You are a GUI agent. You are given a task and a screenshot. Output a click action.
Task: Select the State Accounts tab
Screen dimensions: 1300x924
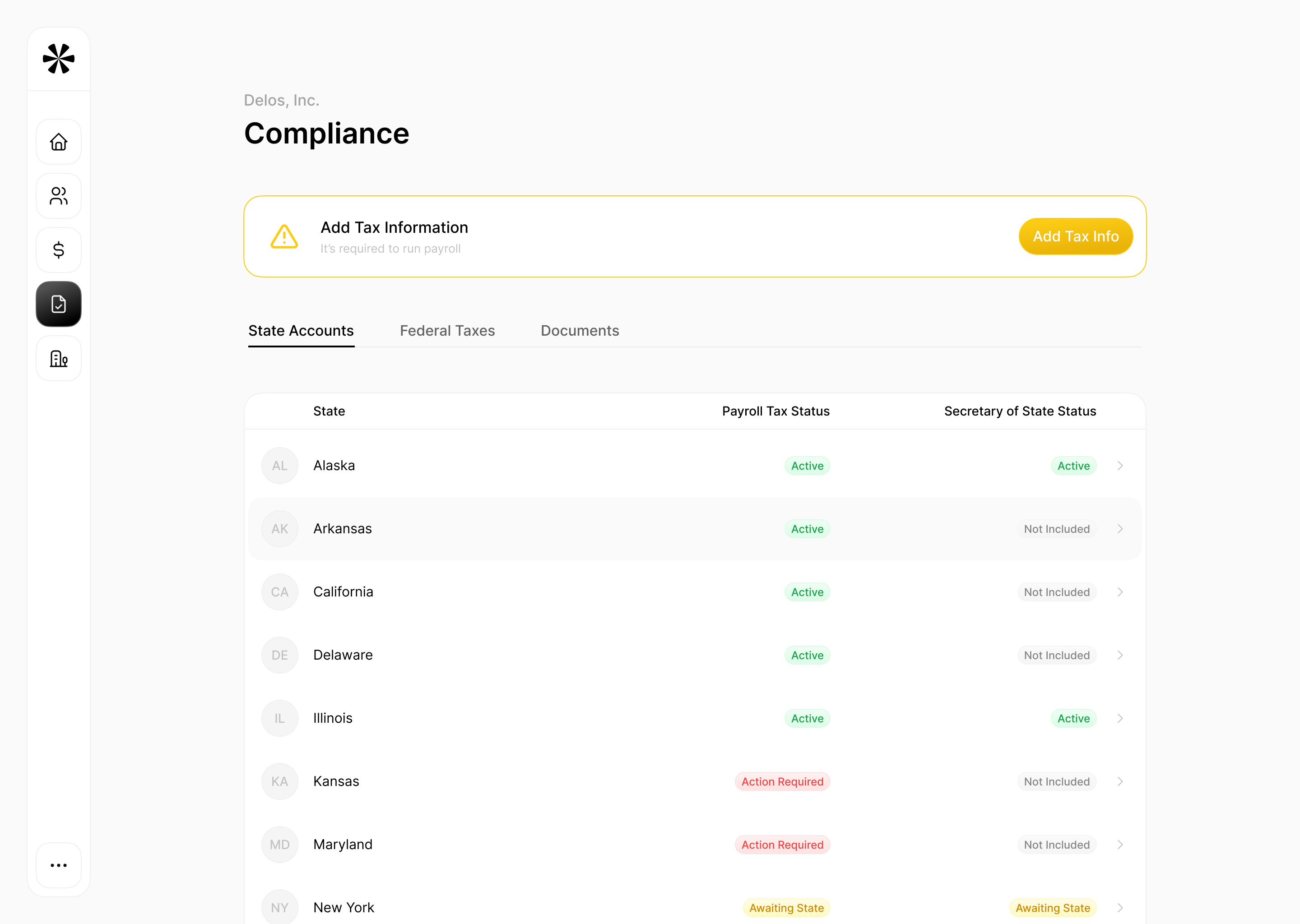pyautogui.click(x=301, y=331)
